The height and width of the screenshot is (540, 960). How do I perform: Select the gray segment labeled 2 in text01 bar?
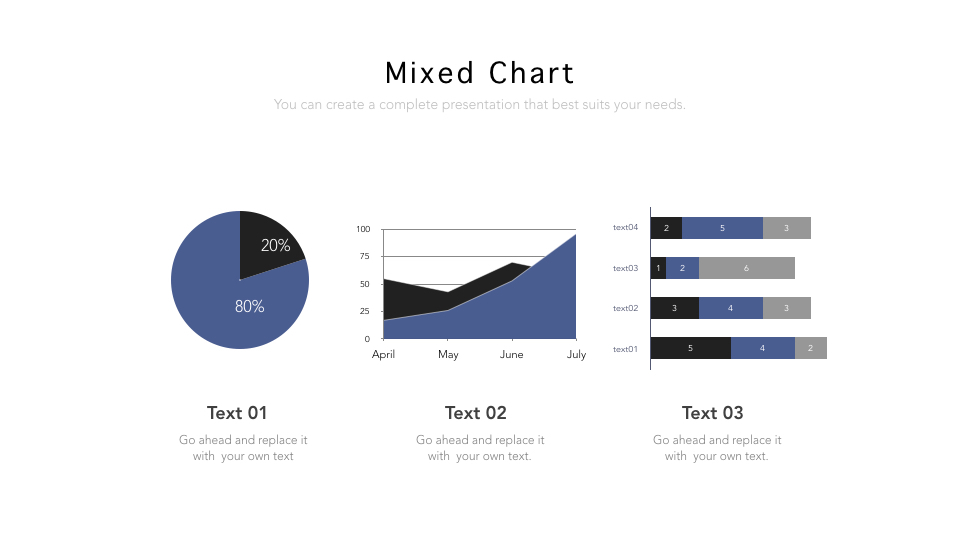pyautogui.click(x=810, y=348)
